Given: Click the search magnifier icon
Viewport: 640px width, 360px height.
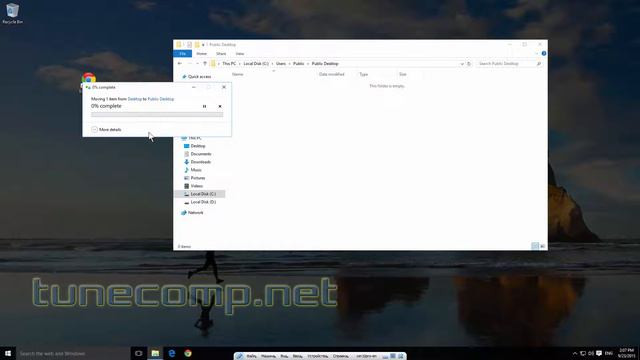Looking at the screenshot, I should 539,64.
